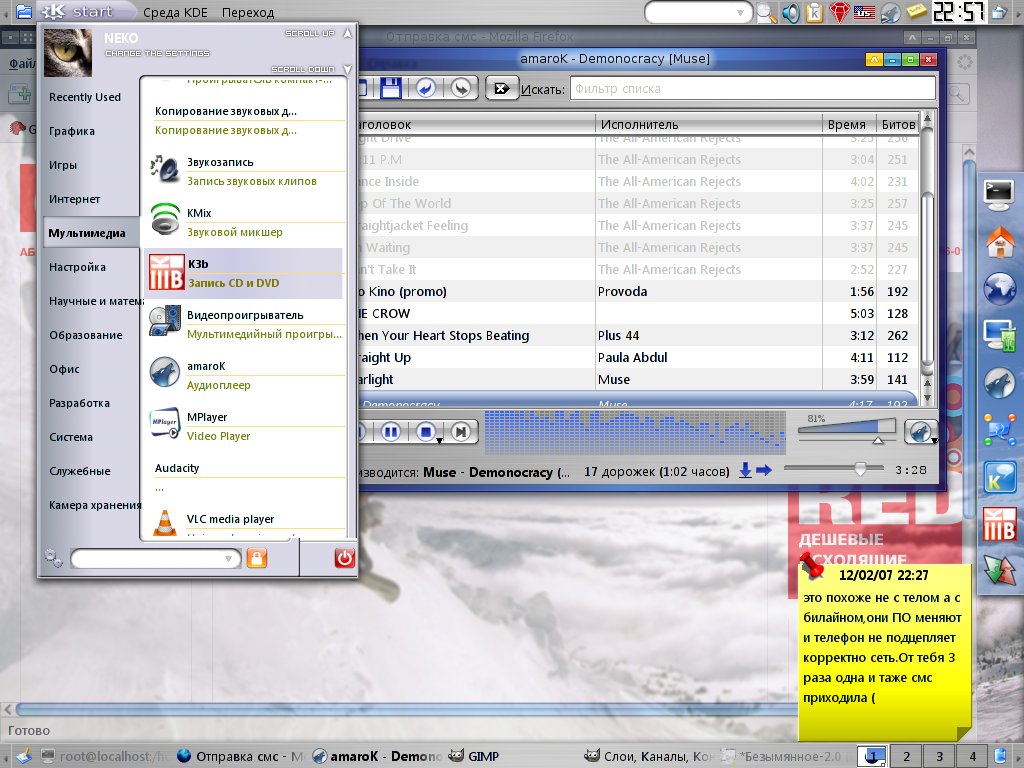Toggle the amaroK analyzer visualization

click(635, 432)
